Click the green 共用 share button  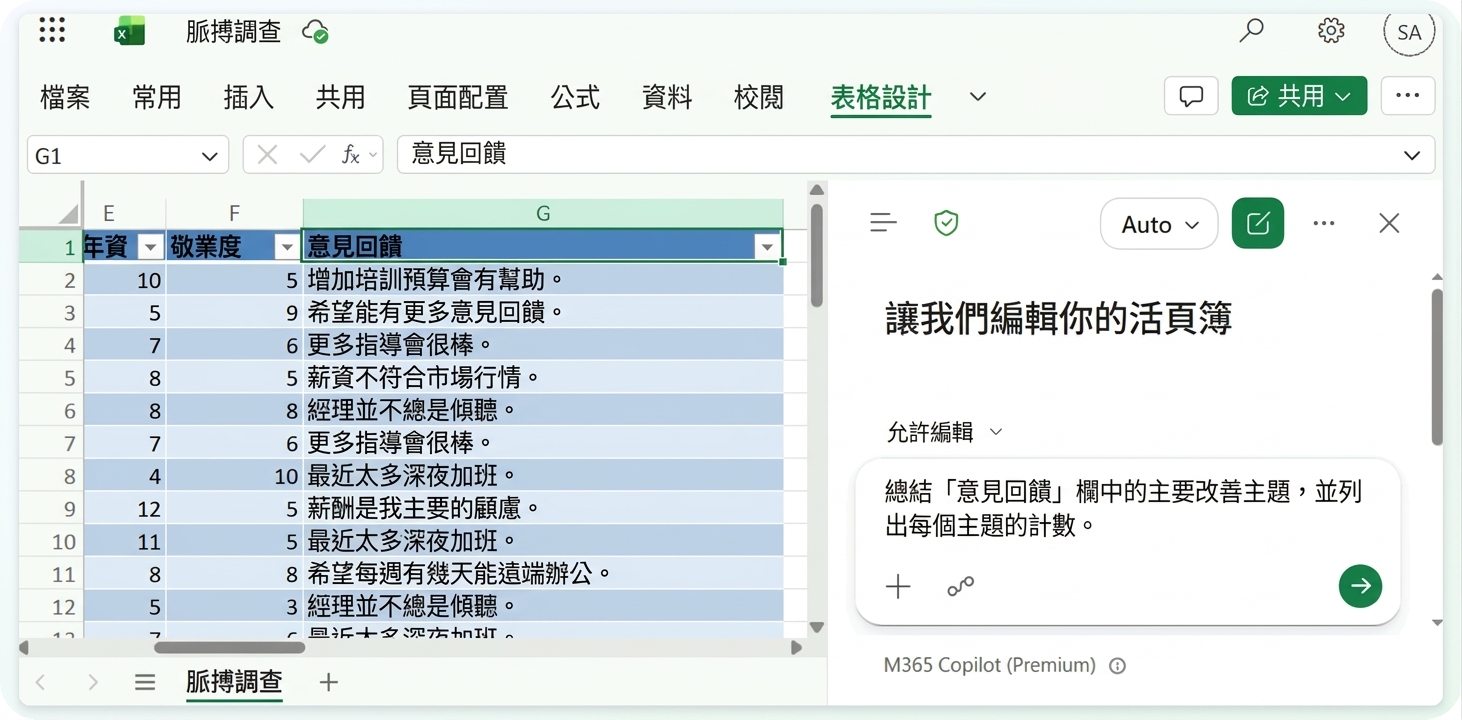coord(1299,96)
